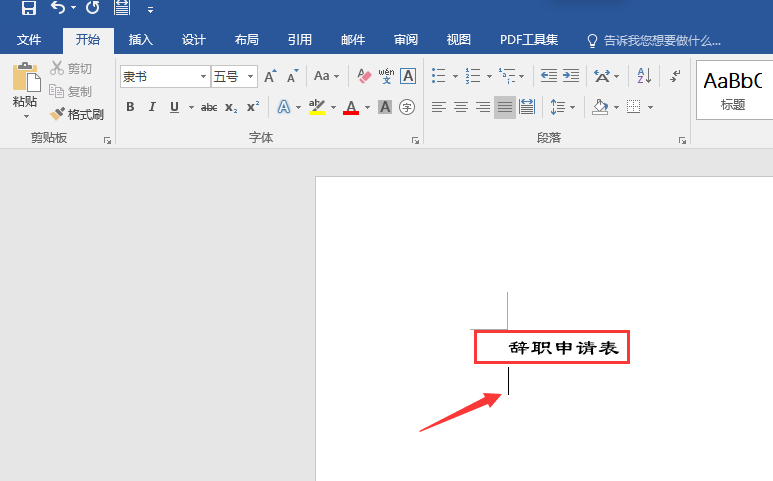773x481 pixels.
Task: Open the Customize Quick Access Toolbar menu
Action: (x=150, y=9)
